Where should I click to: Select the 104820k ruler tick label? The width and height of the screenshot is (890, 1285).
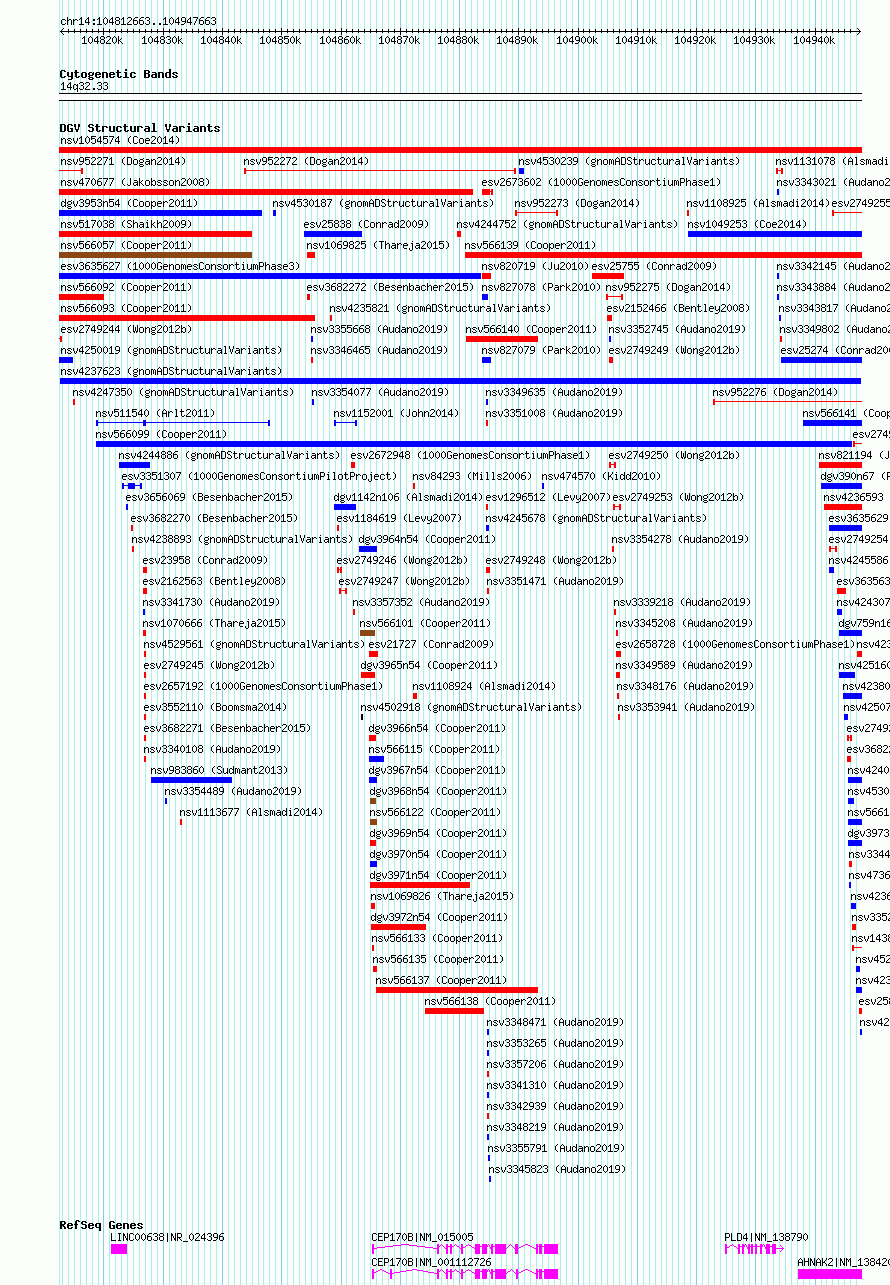pyautogui.click(x=102, y=40)
